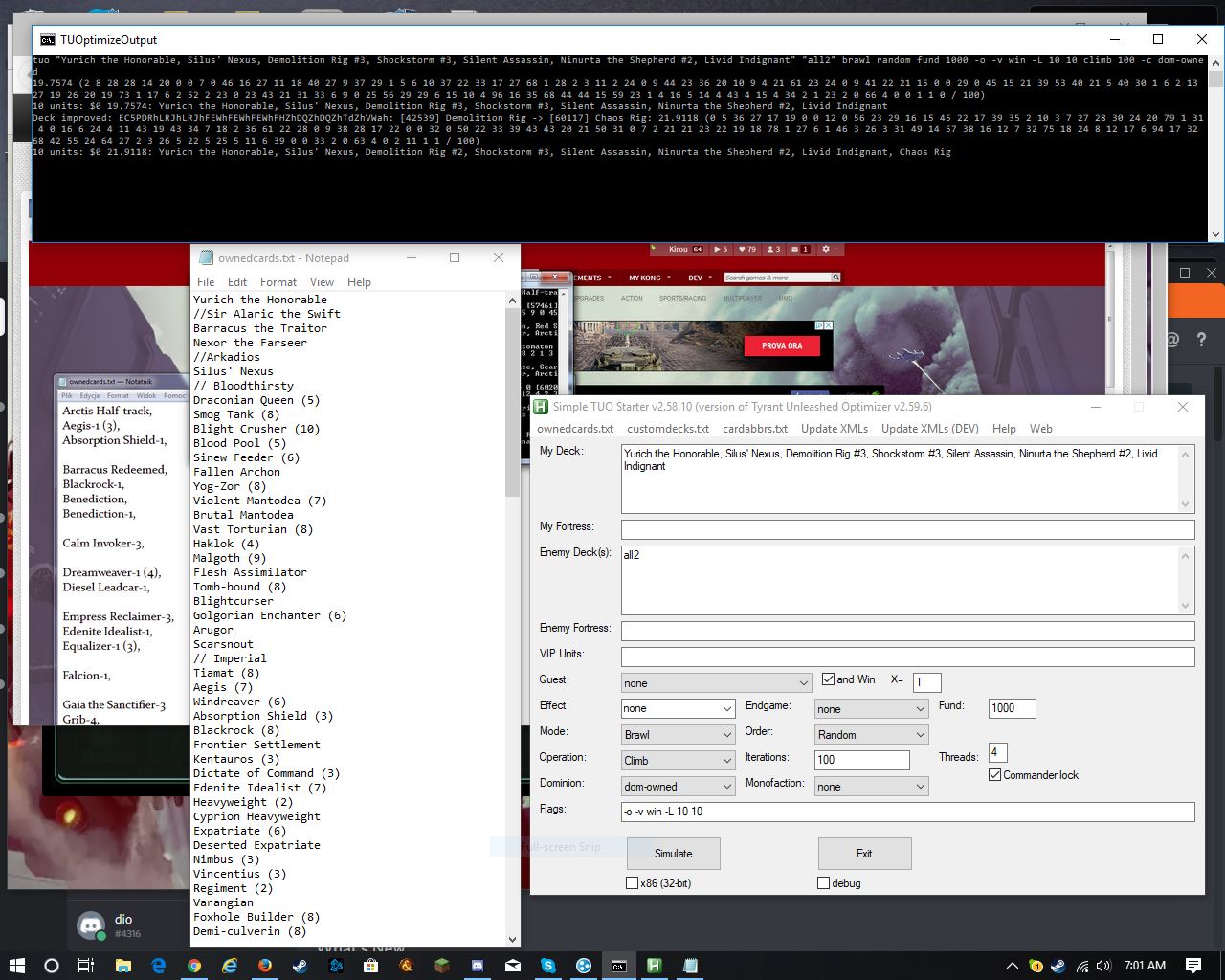Open the Endgame dropdown
Image resolution: width=1225 pixels, height=980 pixels.
[871, 709]
